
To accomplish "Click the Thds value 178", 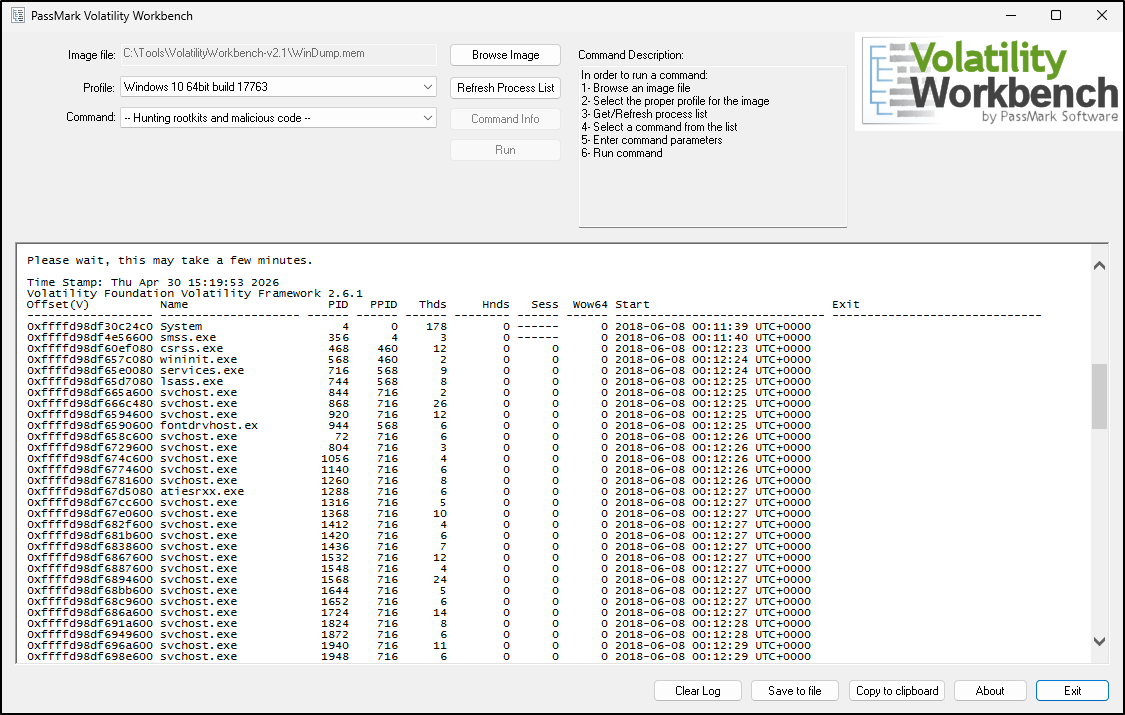I will click(436, 326).
